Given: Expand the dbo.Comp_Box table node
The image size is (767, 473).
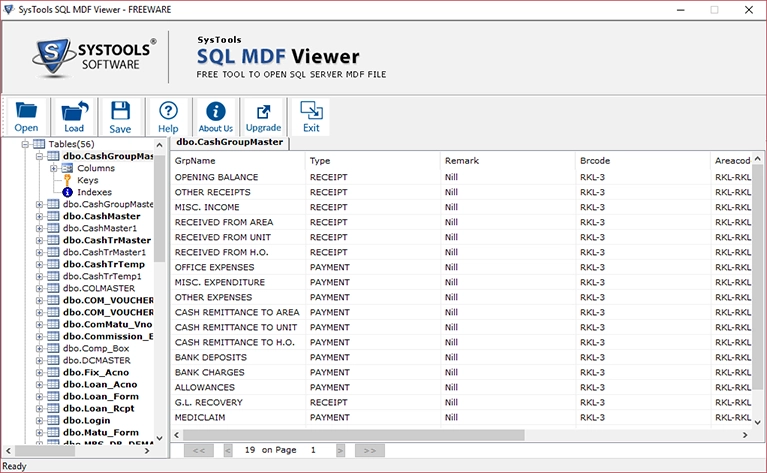Looking at the screenshot, I should point(39,348).
